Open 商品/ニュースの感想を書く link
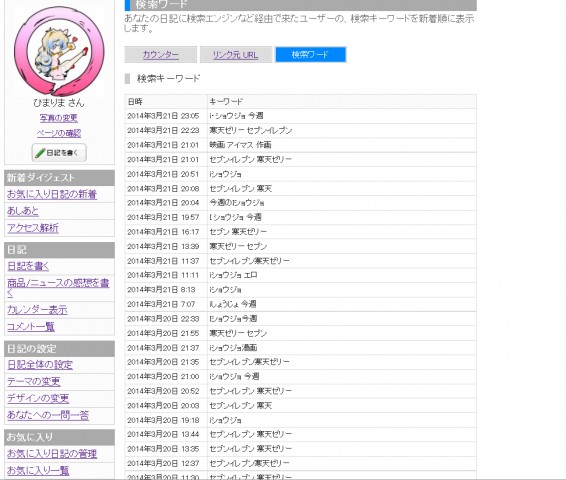 (x=58, y=288)
